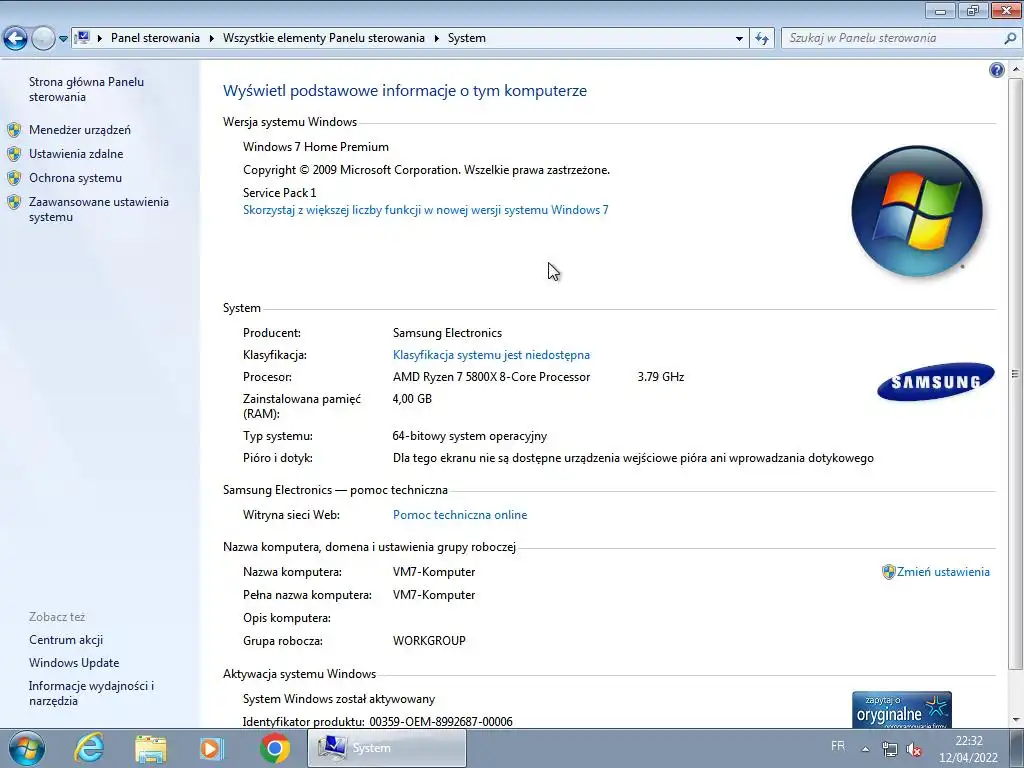This screenshot has width=1024, height=768.
Task: Select Panel sterowania breadcrumb
Action: coord(155,38)
